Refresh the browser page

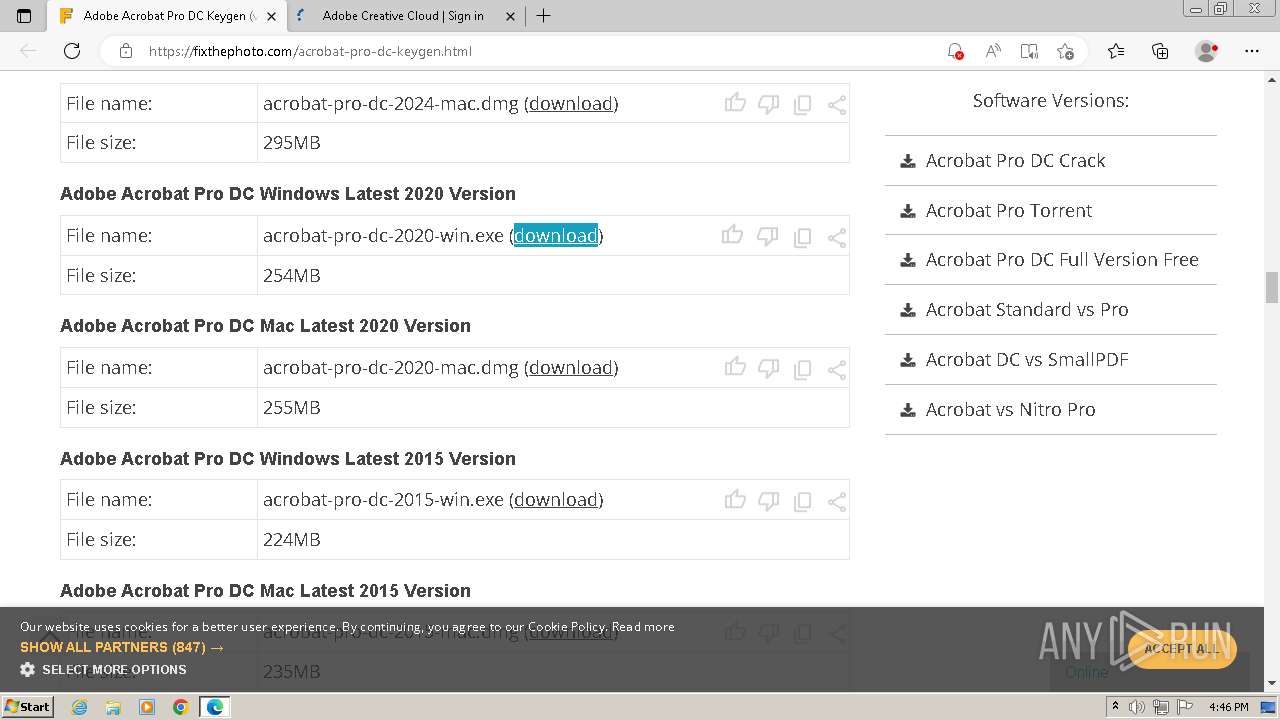point(72,51)
